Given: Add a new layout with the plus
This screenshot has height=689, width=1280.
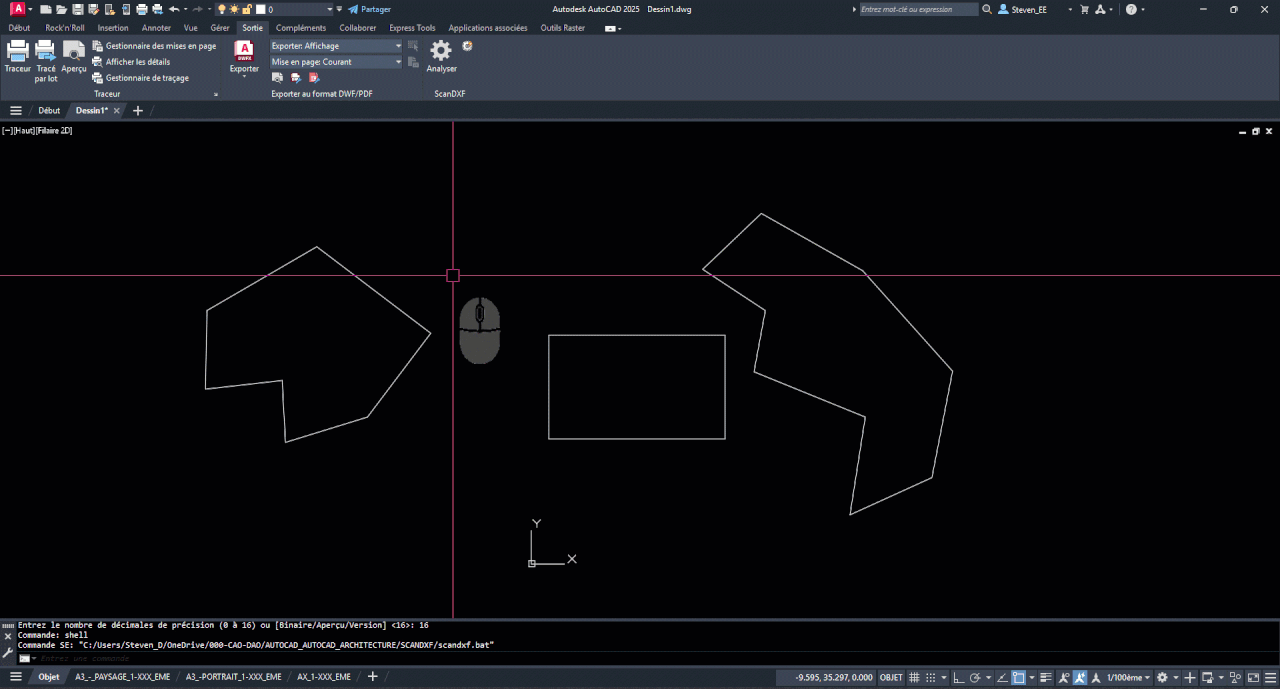Looking at the screenshot, I should [373, 677].
